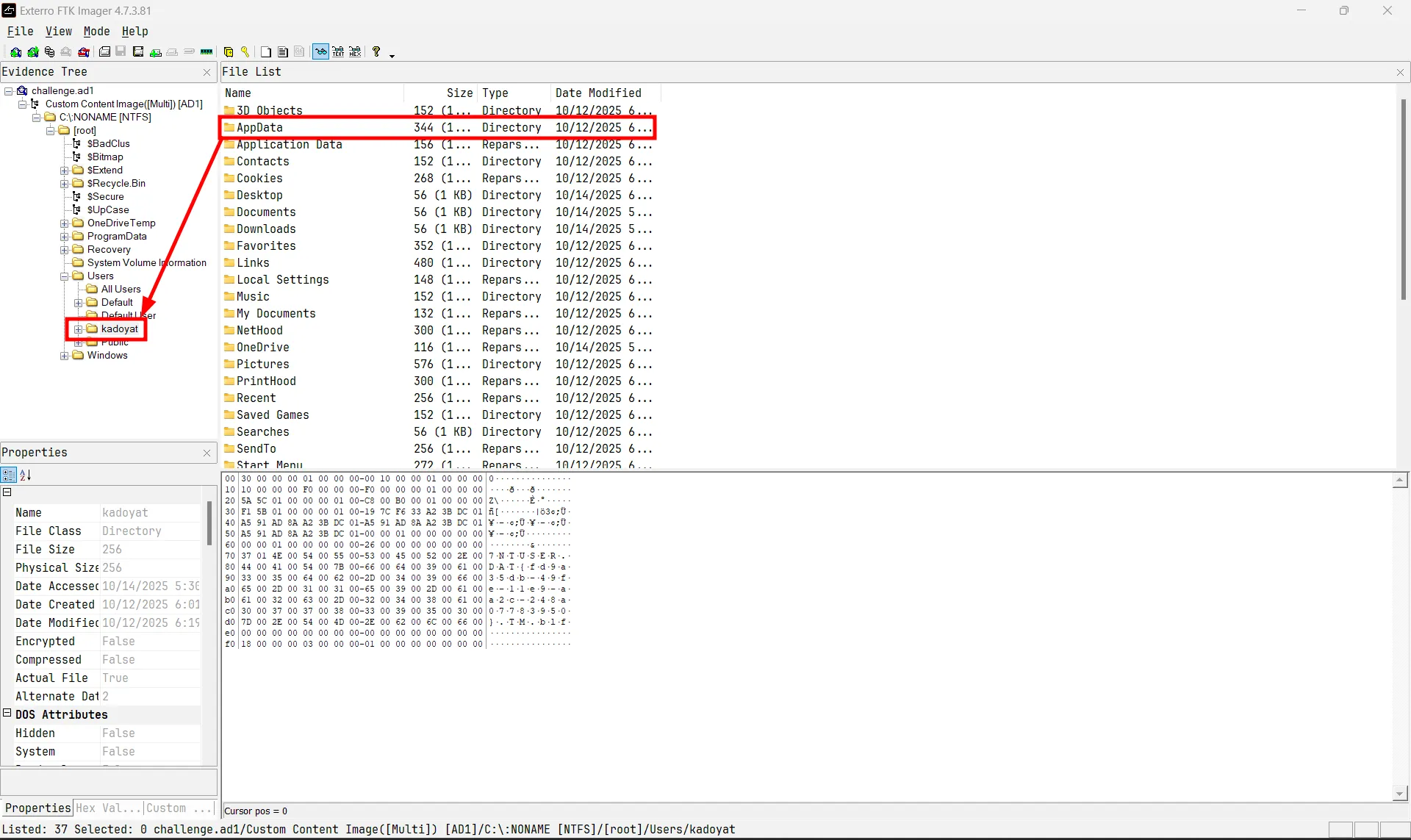Switch to the Hex Value Interpreter tab
Screen dimensions: 1411x840
(x=108, y=808)
